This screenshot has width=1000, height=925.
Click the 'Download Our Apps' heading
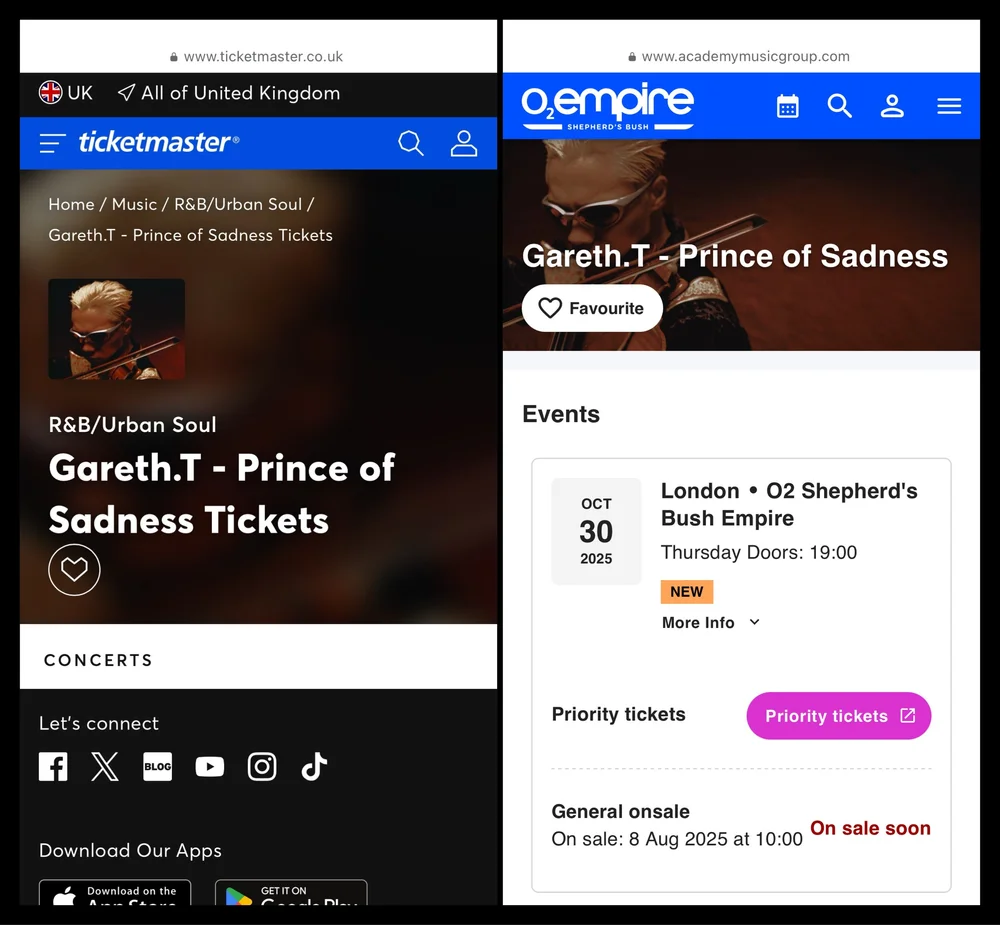130,850
